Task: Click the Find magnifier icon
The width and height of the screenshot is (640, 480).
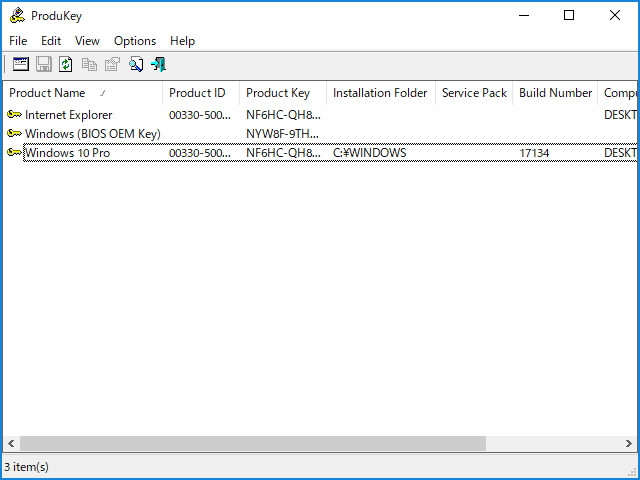Action: pyautogui.click(x=135, y=64)
